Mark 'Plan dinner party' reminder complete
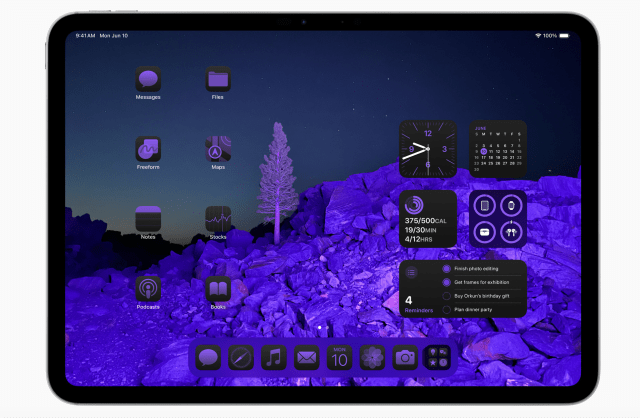 point(447,309)
